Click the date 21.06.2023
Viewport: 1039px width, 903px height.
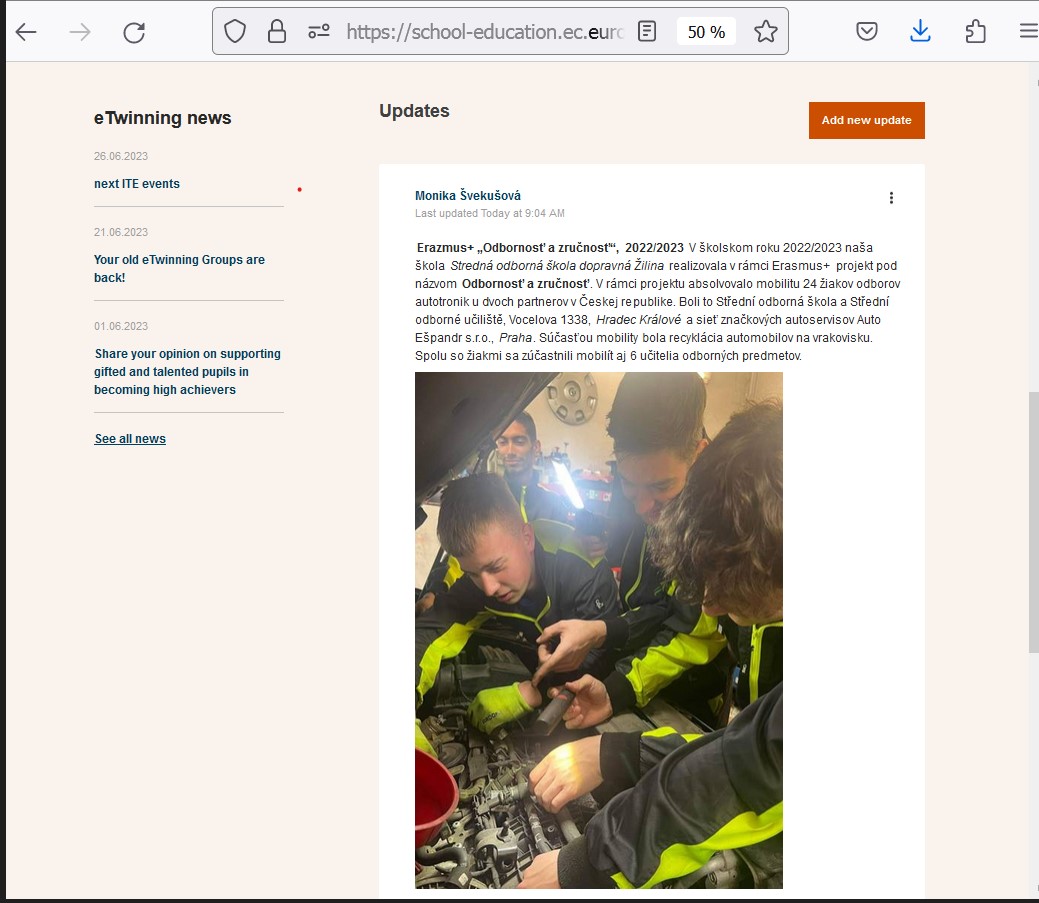(121, 232)
